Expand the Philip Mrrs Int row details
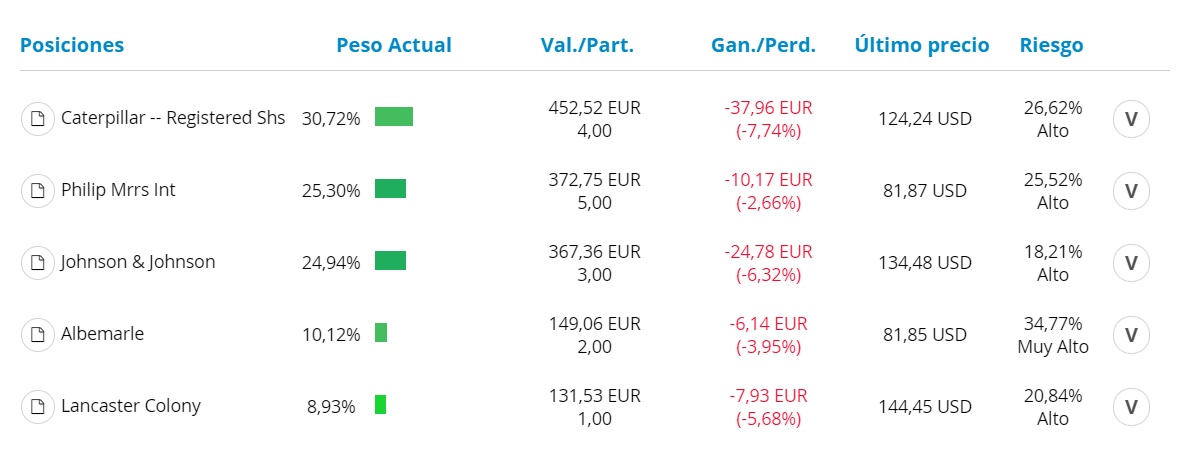Screen dimensions: 1189x450 (x=1131, y=191)
